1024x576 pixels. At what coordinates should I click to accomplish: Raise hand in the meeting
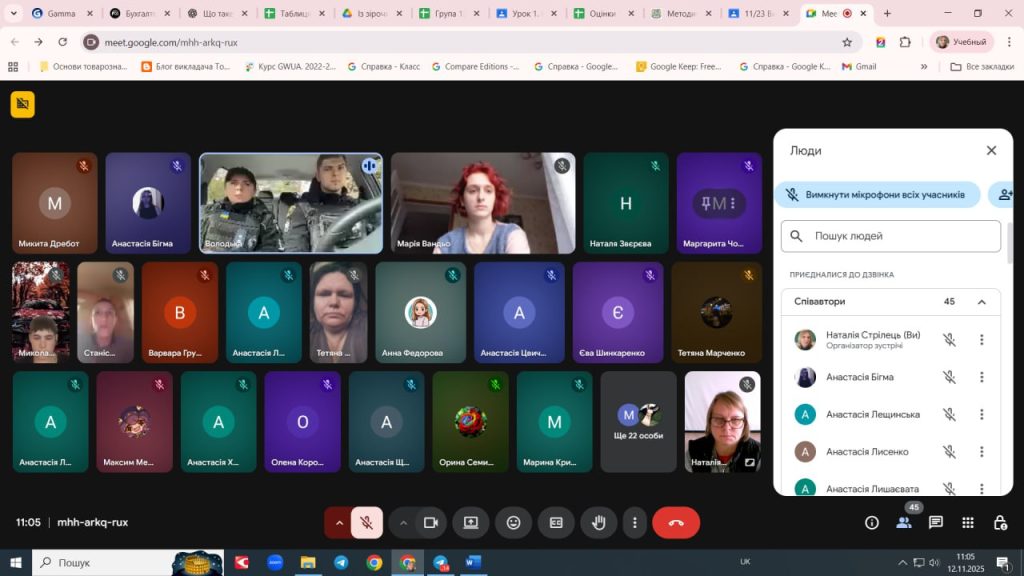click(x=599, y=522)
